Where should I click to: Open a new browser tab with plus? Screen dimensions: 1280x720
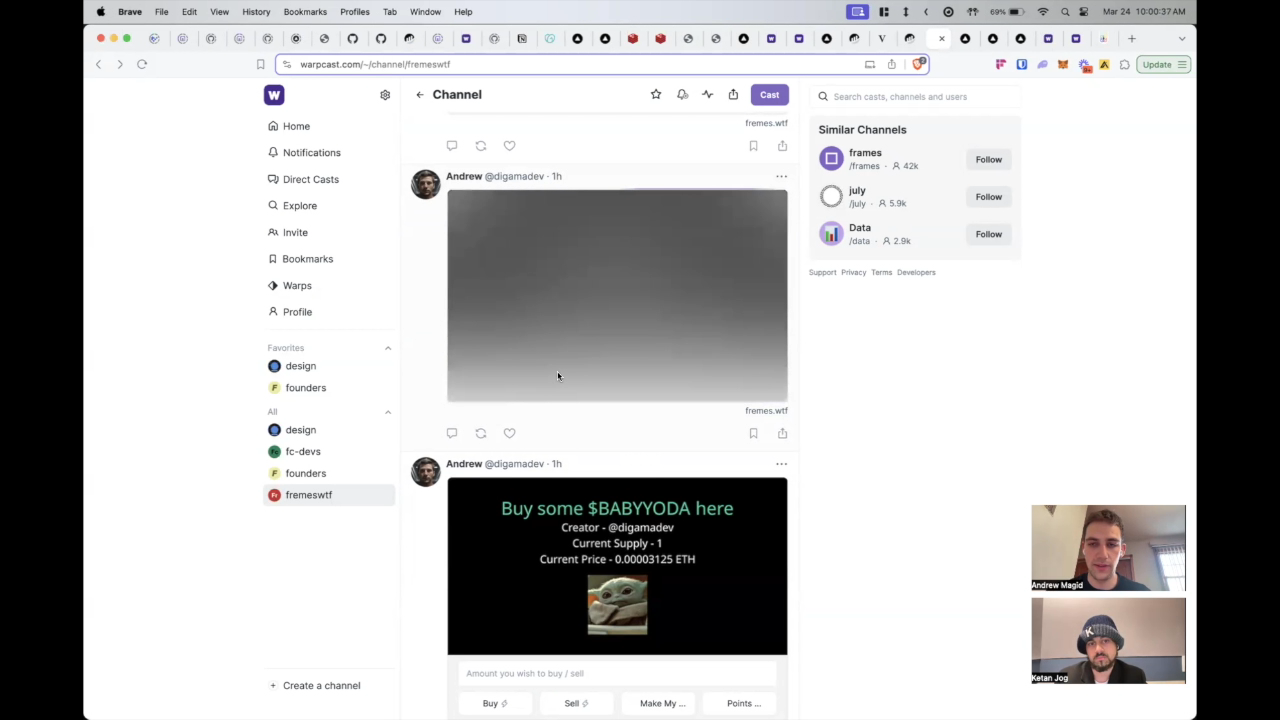pyautogui.click(x=1131, y=39)
